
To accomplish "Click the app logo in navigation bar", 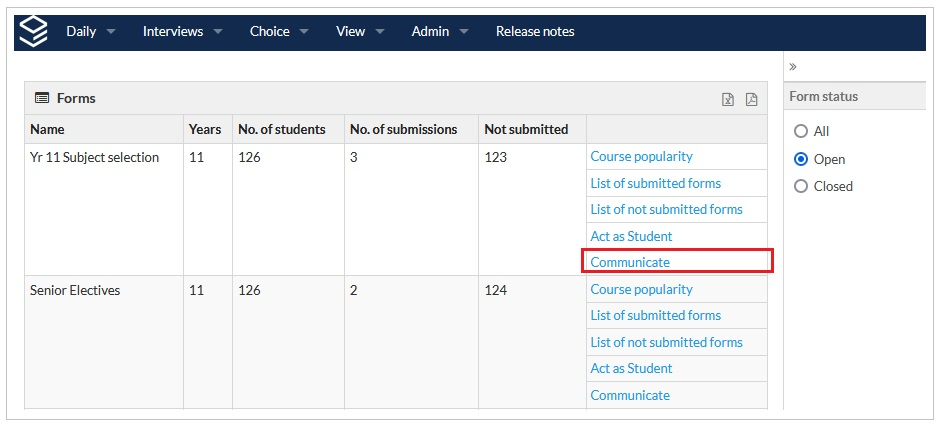I will (x=34, y=31).
